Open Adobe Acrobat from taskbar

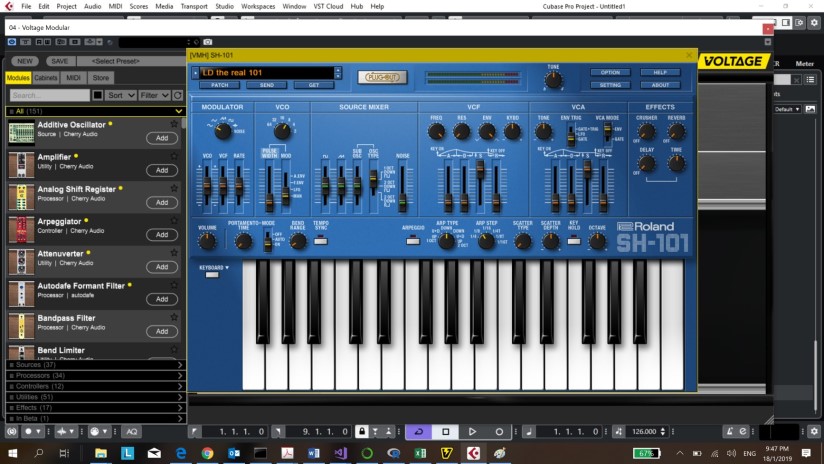click(287, 452)
